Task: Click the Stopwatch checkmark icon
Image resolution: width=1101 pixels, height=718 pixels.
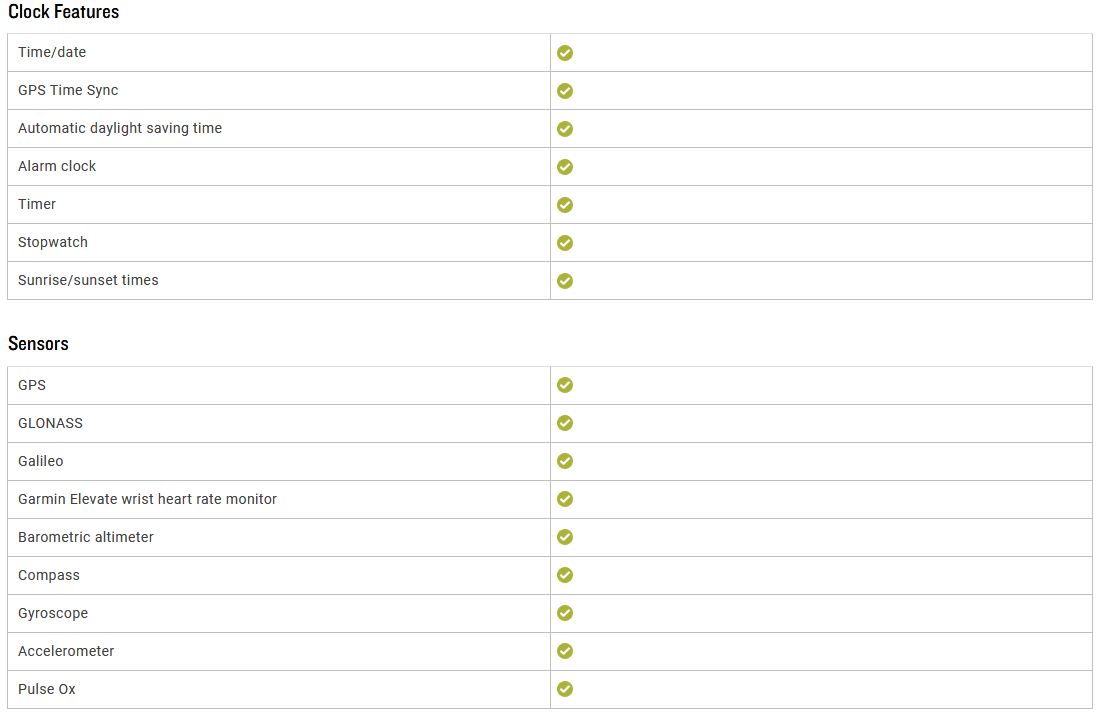Action: pyautogui.click(x=565, y=242)
